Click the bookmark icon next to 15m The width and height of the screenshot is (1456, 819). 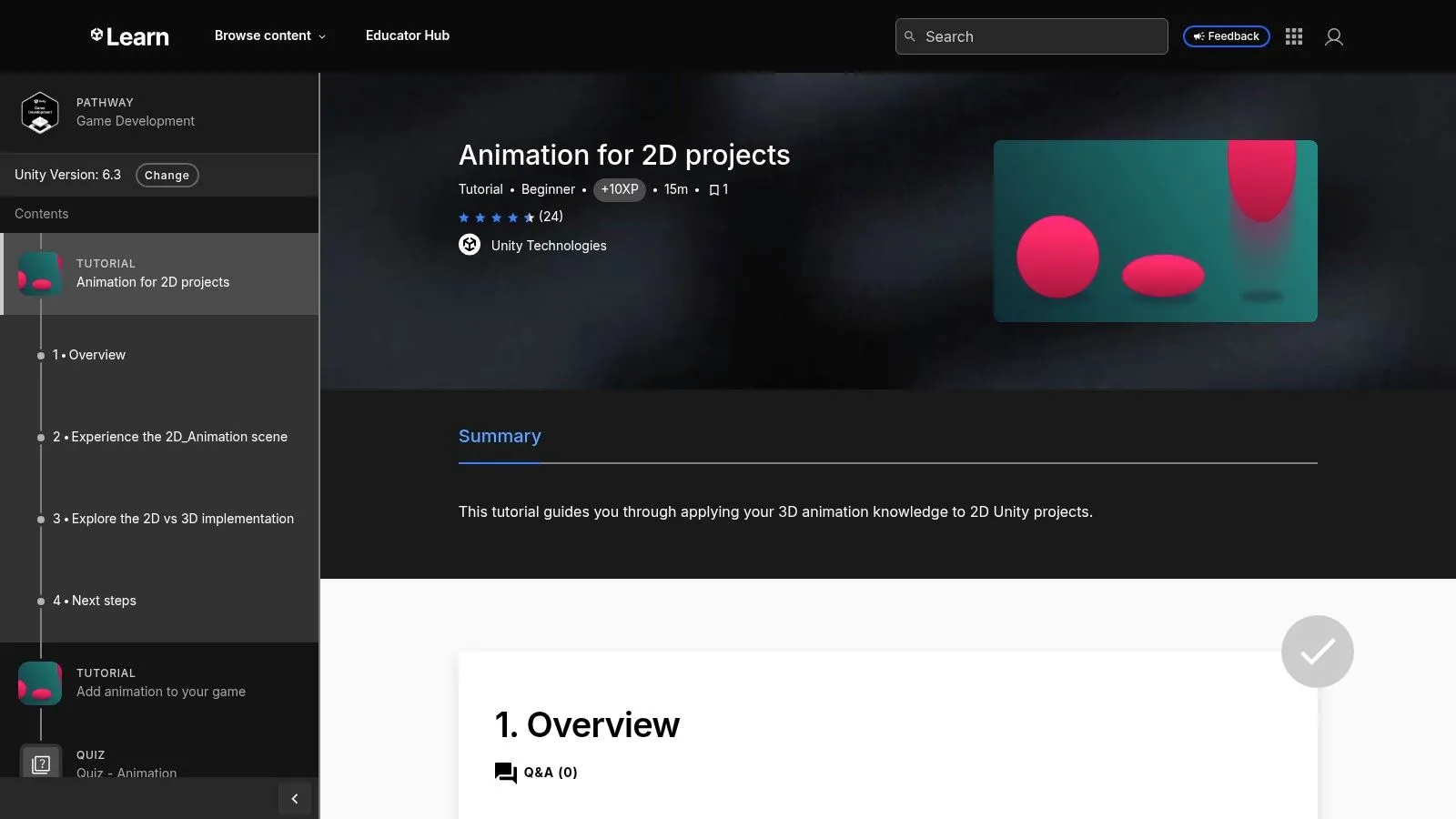click(x=714, y=190)
